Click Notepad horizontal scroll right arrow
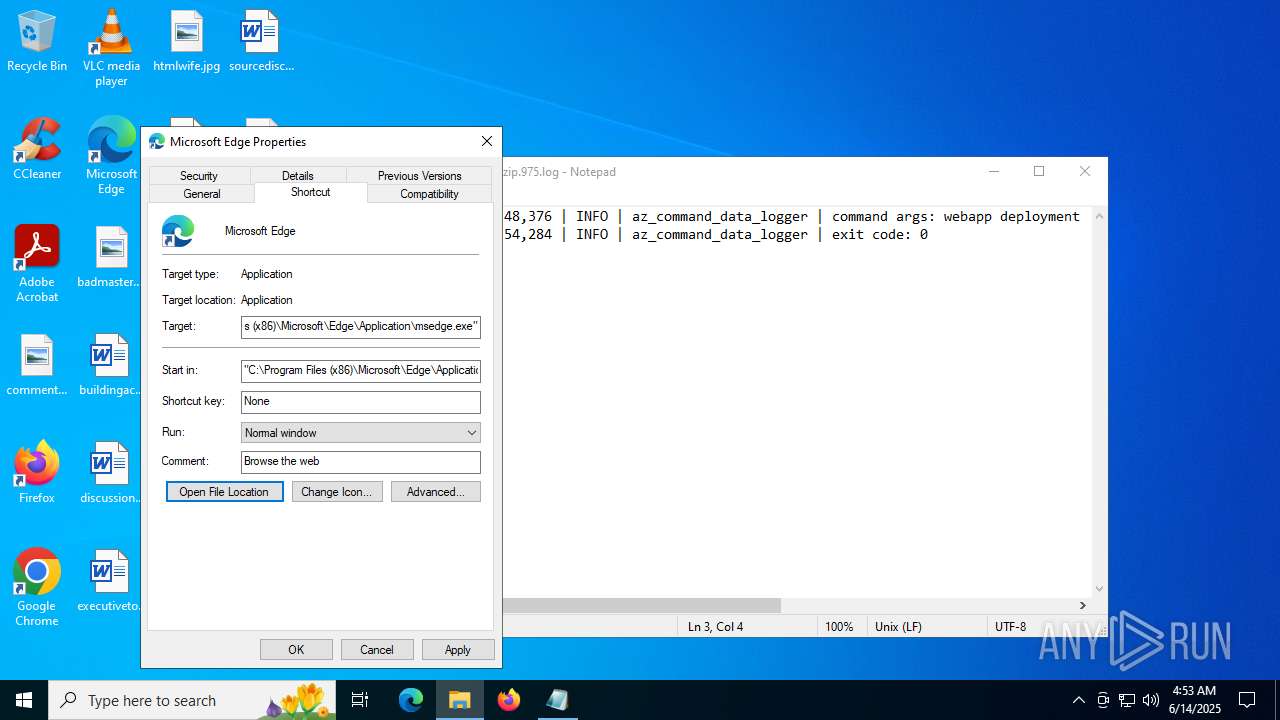 click(1082, 605)
